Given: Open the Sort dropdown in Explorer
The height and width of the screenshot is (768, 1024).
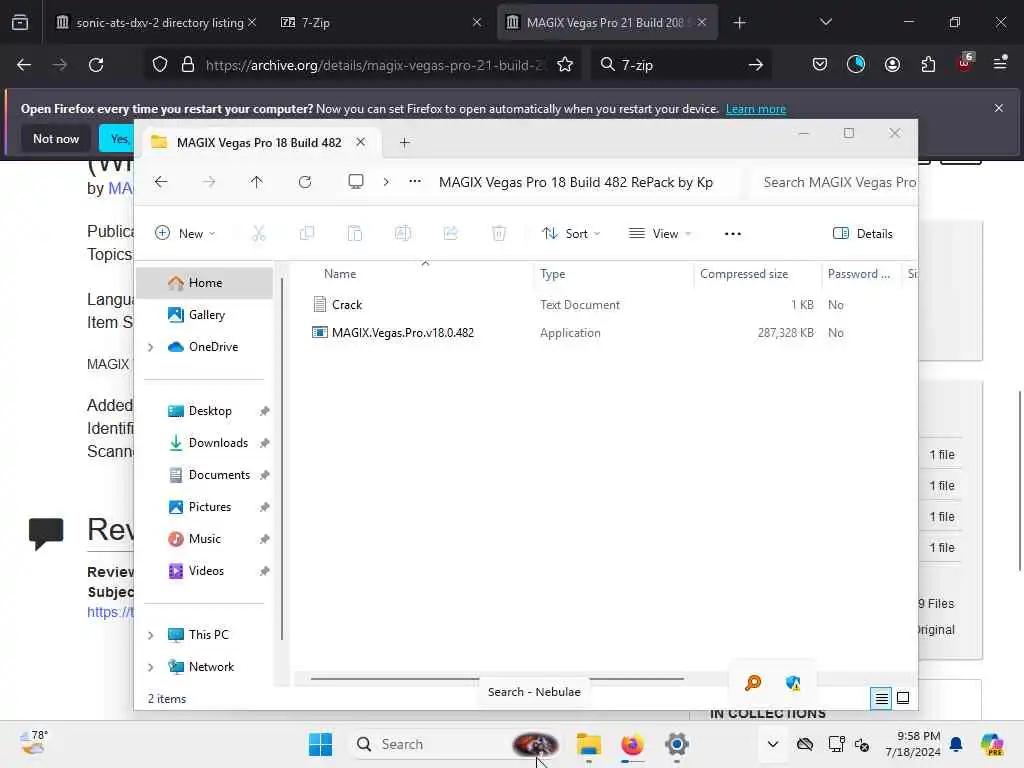Looking at the screenshot, I should 571,233.
